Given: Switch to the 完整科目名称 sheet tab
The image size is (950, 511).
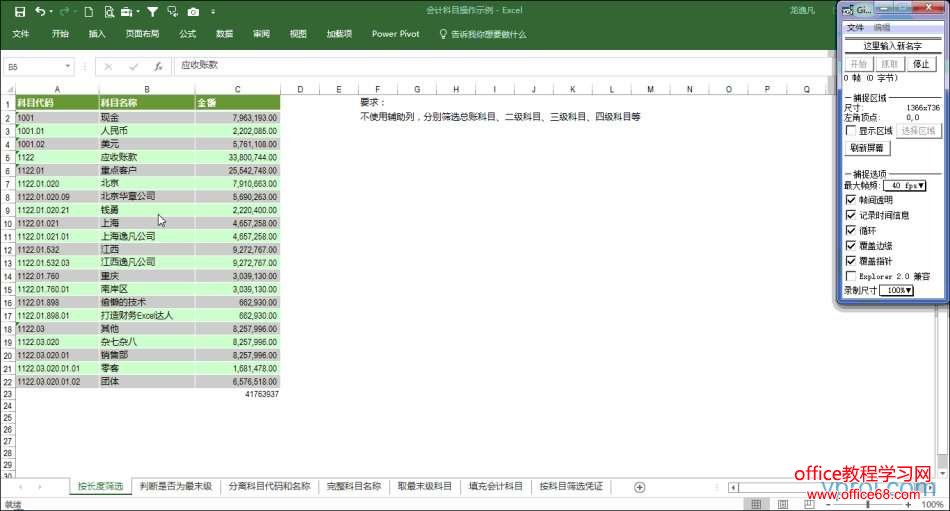Looking at the screenshot, I should (353, 487).
